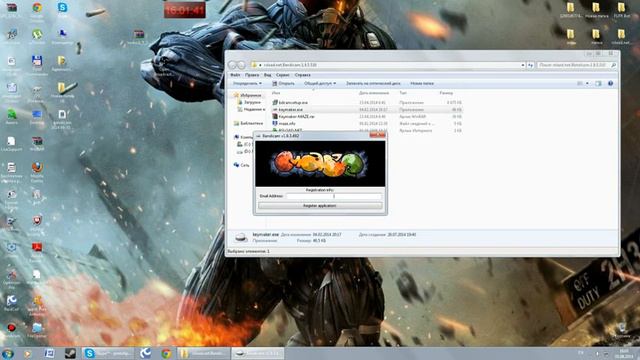
Task: Select Недавние места in navigation pane
Action: [251, 109]
